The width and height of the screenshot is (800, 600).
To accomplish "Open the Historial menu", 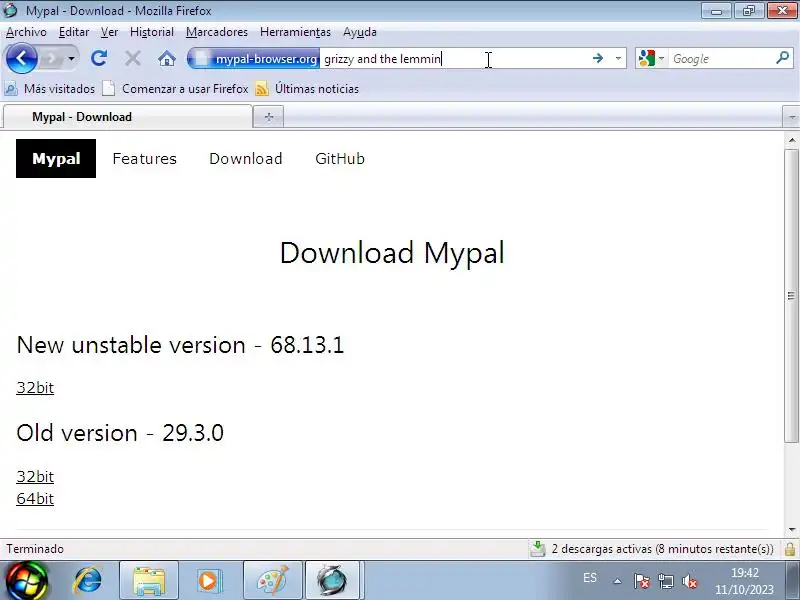I will point(152,32).
